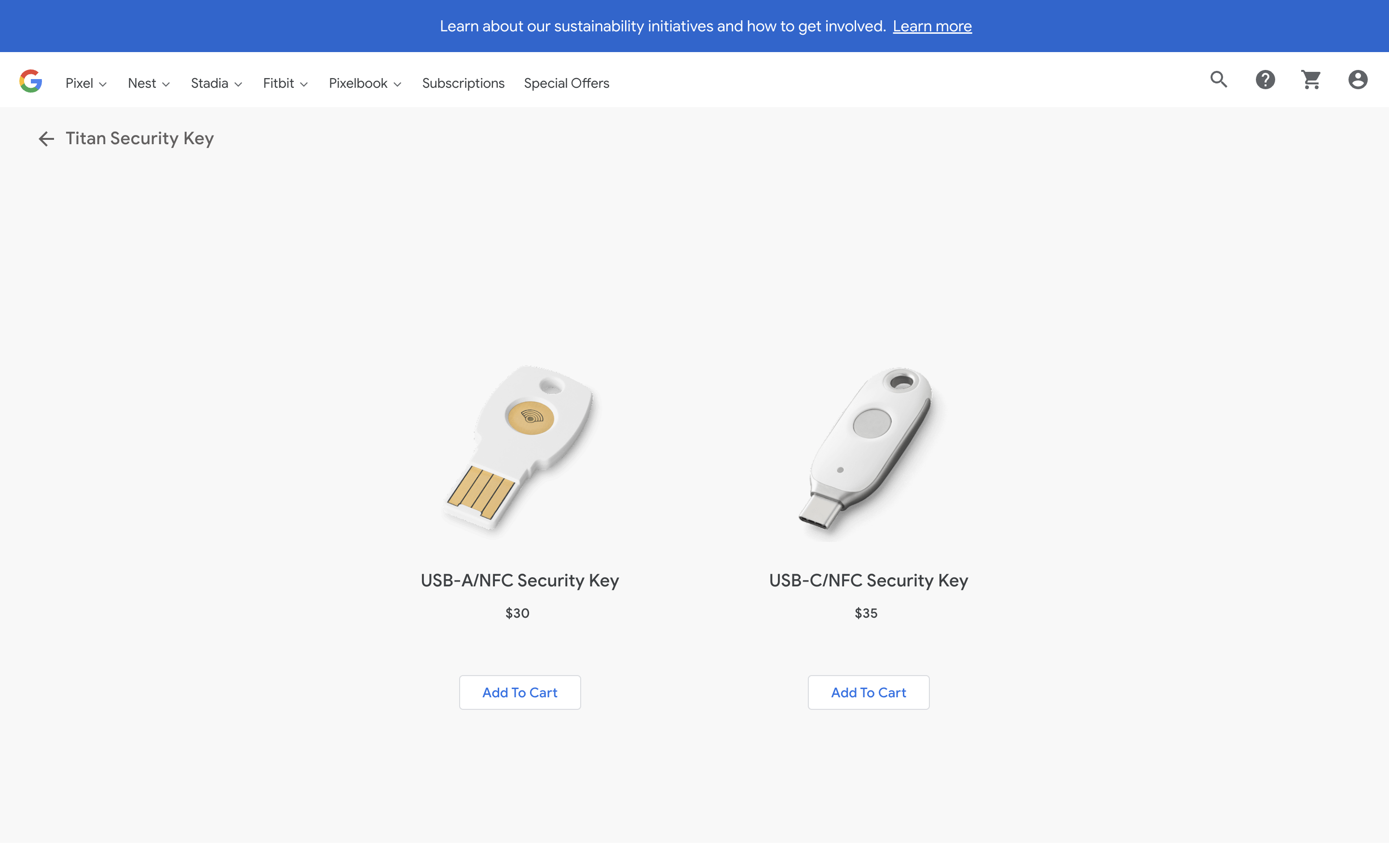Open the account profile icon
This screenshot has width=1389, height=868.
tap(1358, 80)
